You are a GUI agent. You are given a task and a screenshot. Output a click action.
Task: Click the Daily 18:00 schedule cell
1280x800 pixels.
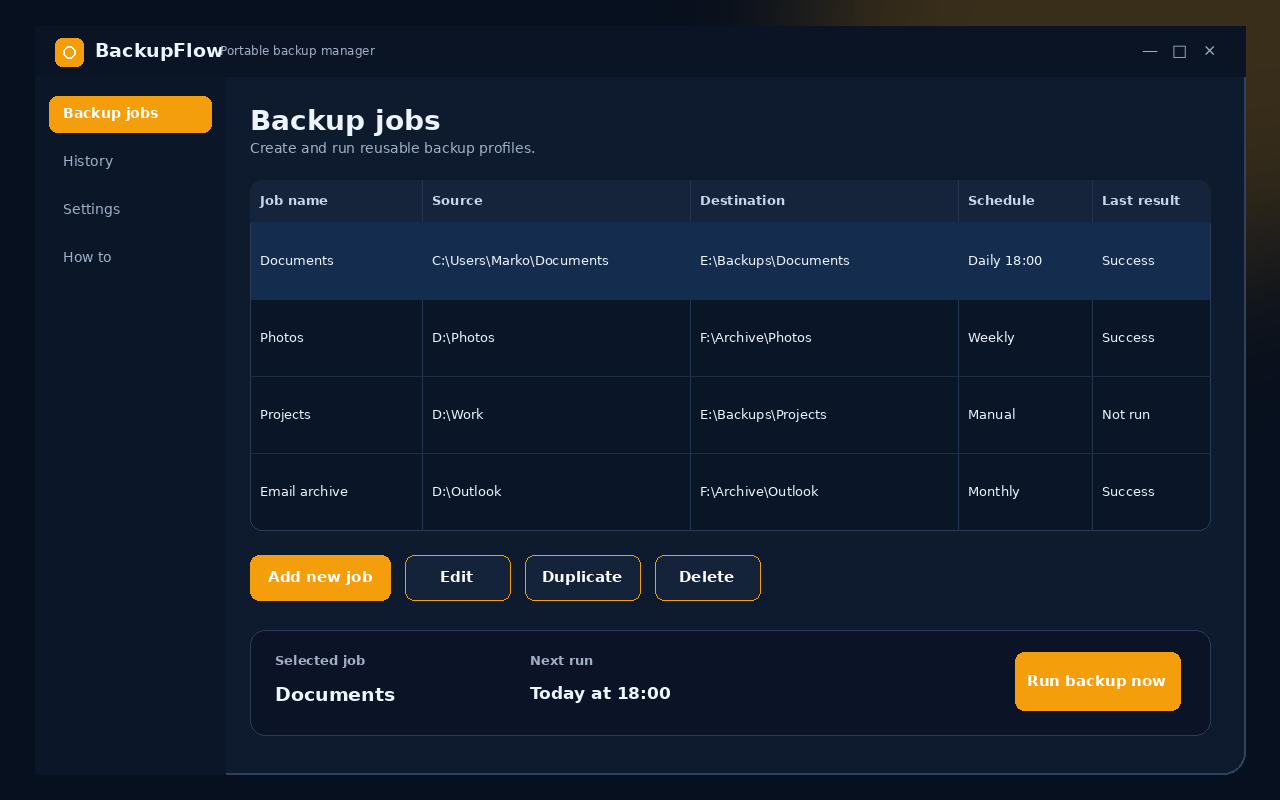(1025, 261)
